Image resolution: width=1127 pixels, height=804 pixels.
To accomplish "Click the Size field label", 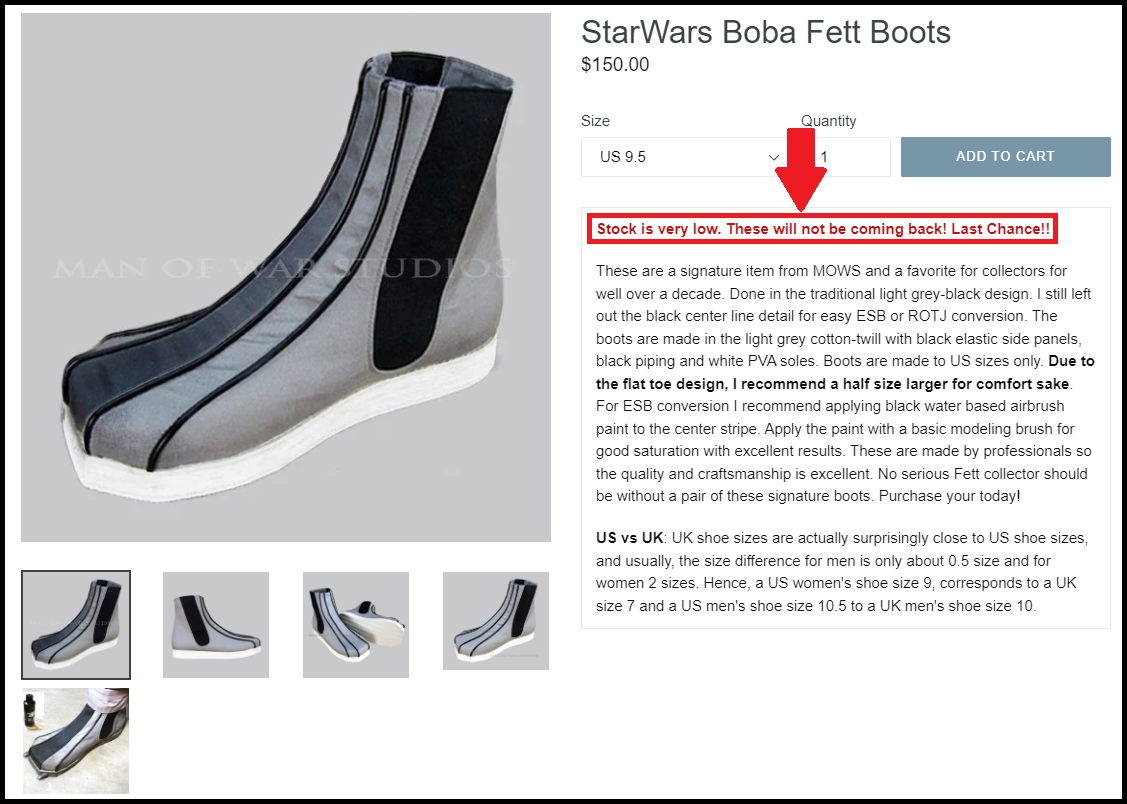I will pos(595,121).
